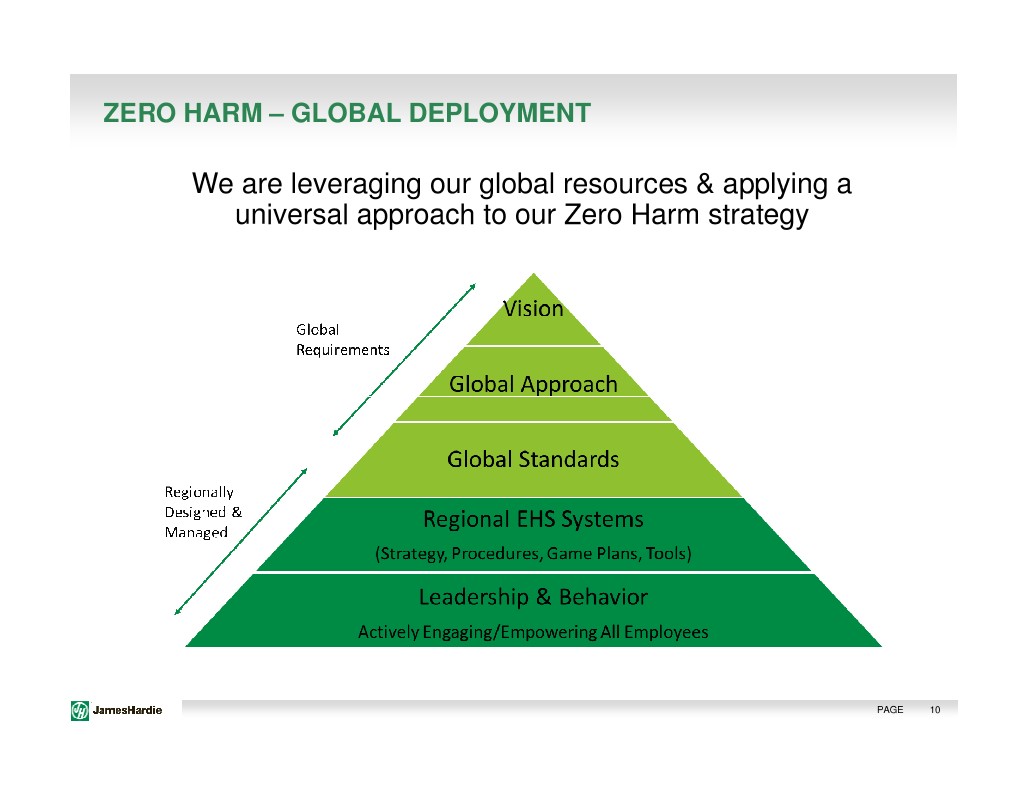Click the 'universal approach to our Zero Harm strategy' line

(521, 215)
